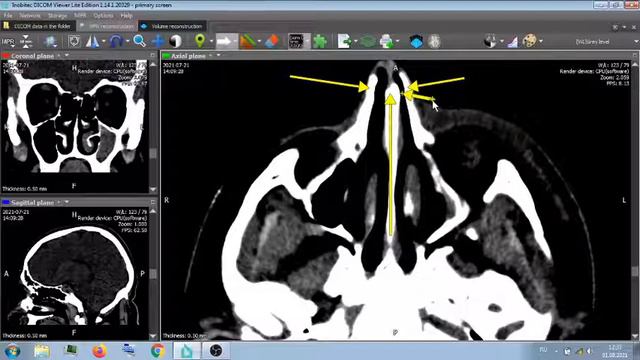The image size is (640, 360).
Task: Maximize the Sagittal plane panel
Action: click(x=153, y=202)
